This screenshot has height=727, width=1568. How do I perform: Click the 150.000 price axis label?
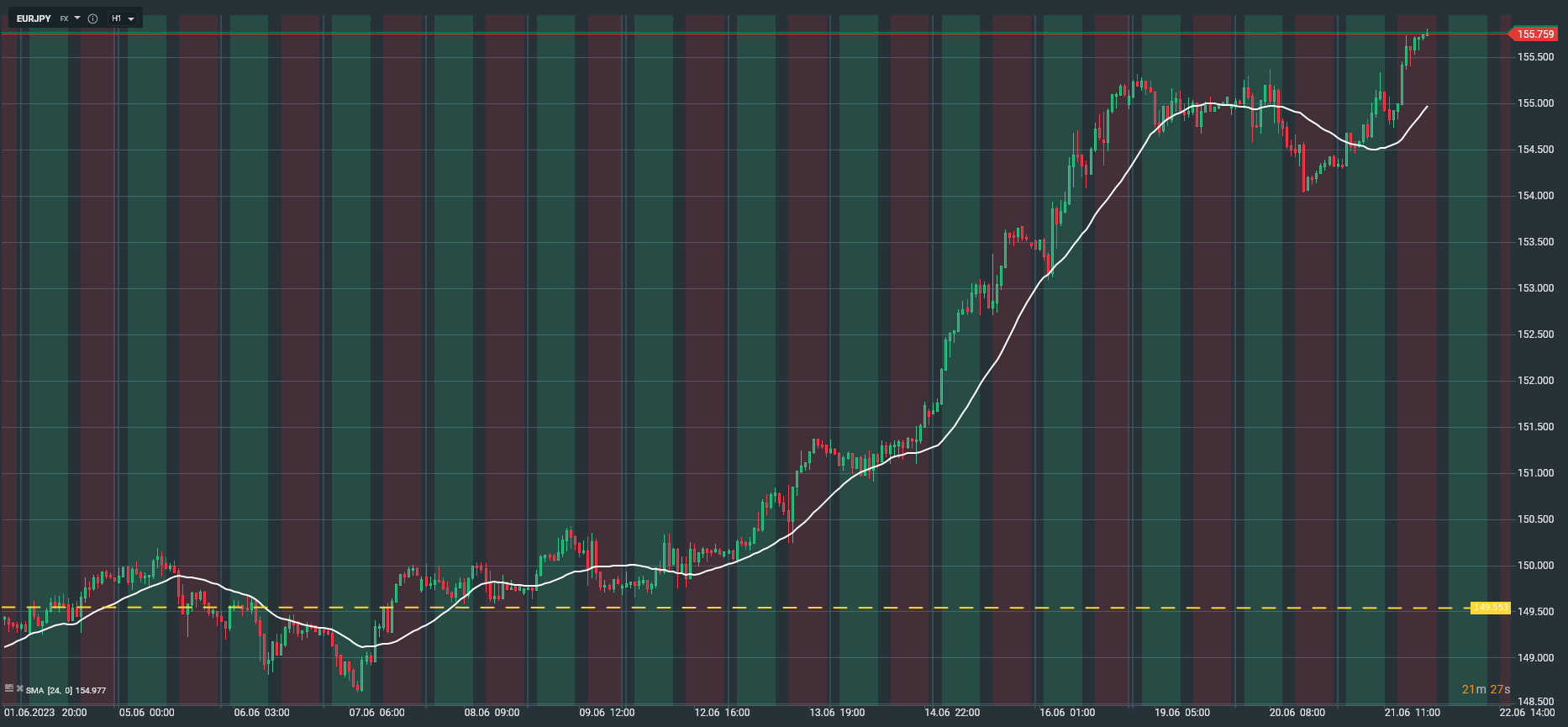coord(1535,566)
